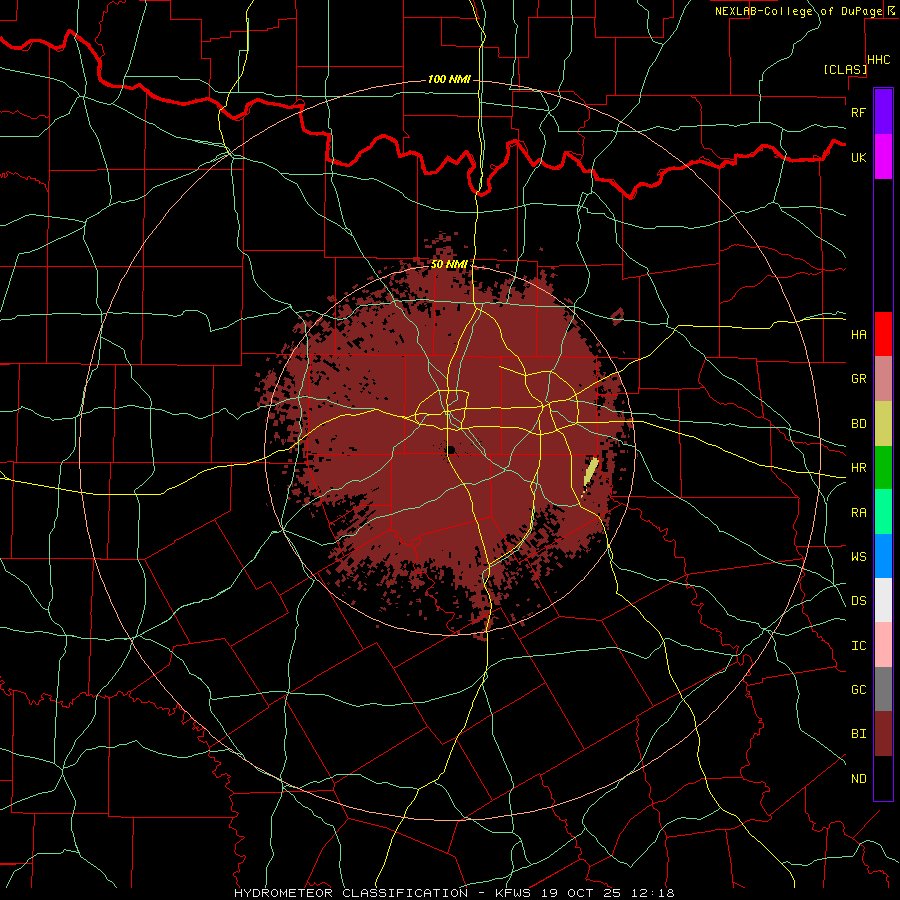Click the isolated brown echo blob northeast

click(x=618, y=316)
